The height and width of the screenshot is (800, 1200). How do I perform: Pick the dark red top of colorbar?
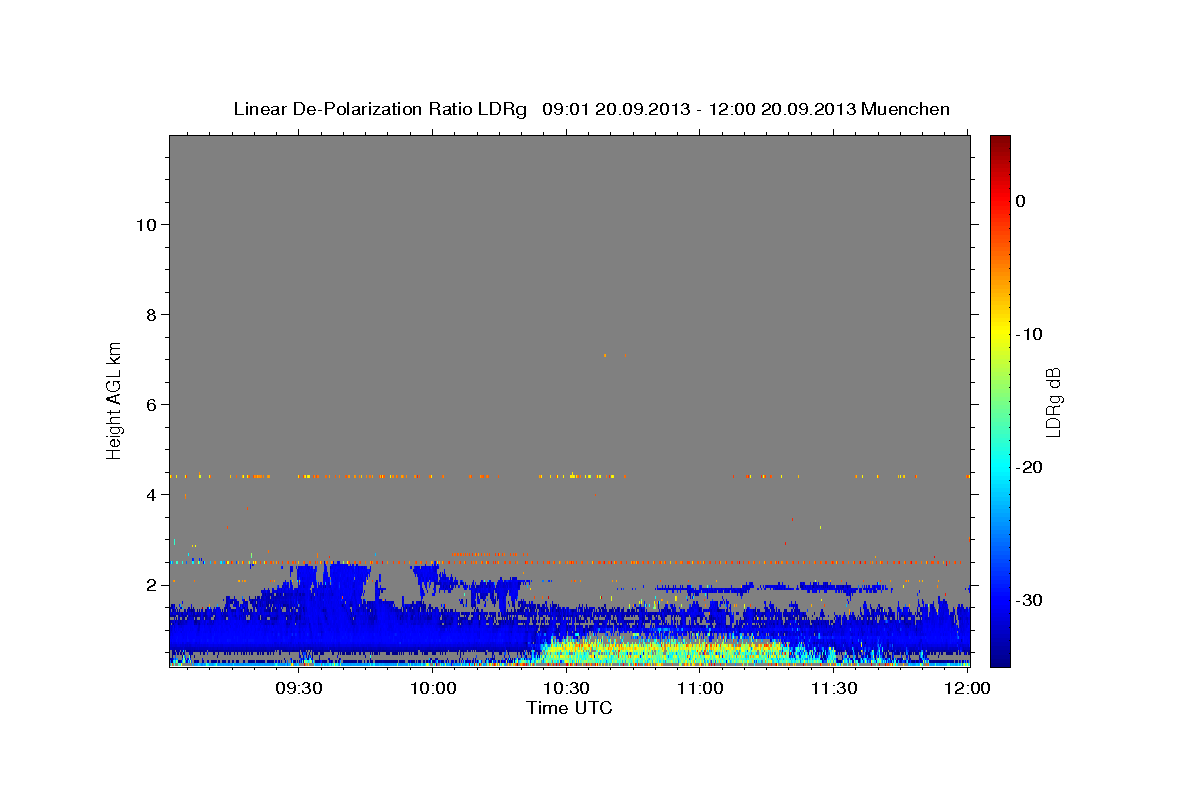tap(1000, 142)
